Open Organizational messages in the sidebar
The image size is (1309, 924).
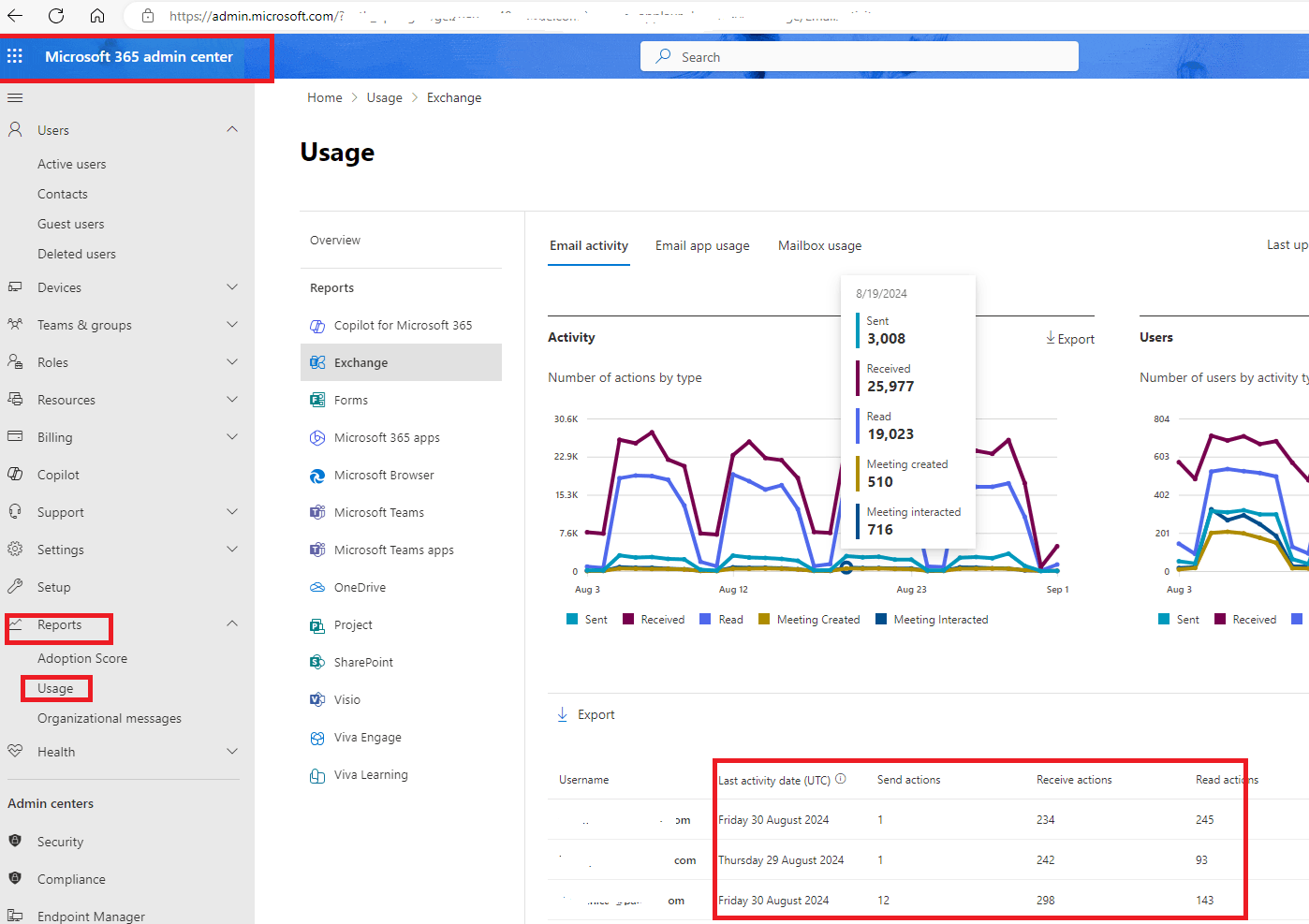click(x=110, y=718)
